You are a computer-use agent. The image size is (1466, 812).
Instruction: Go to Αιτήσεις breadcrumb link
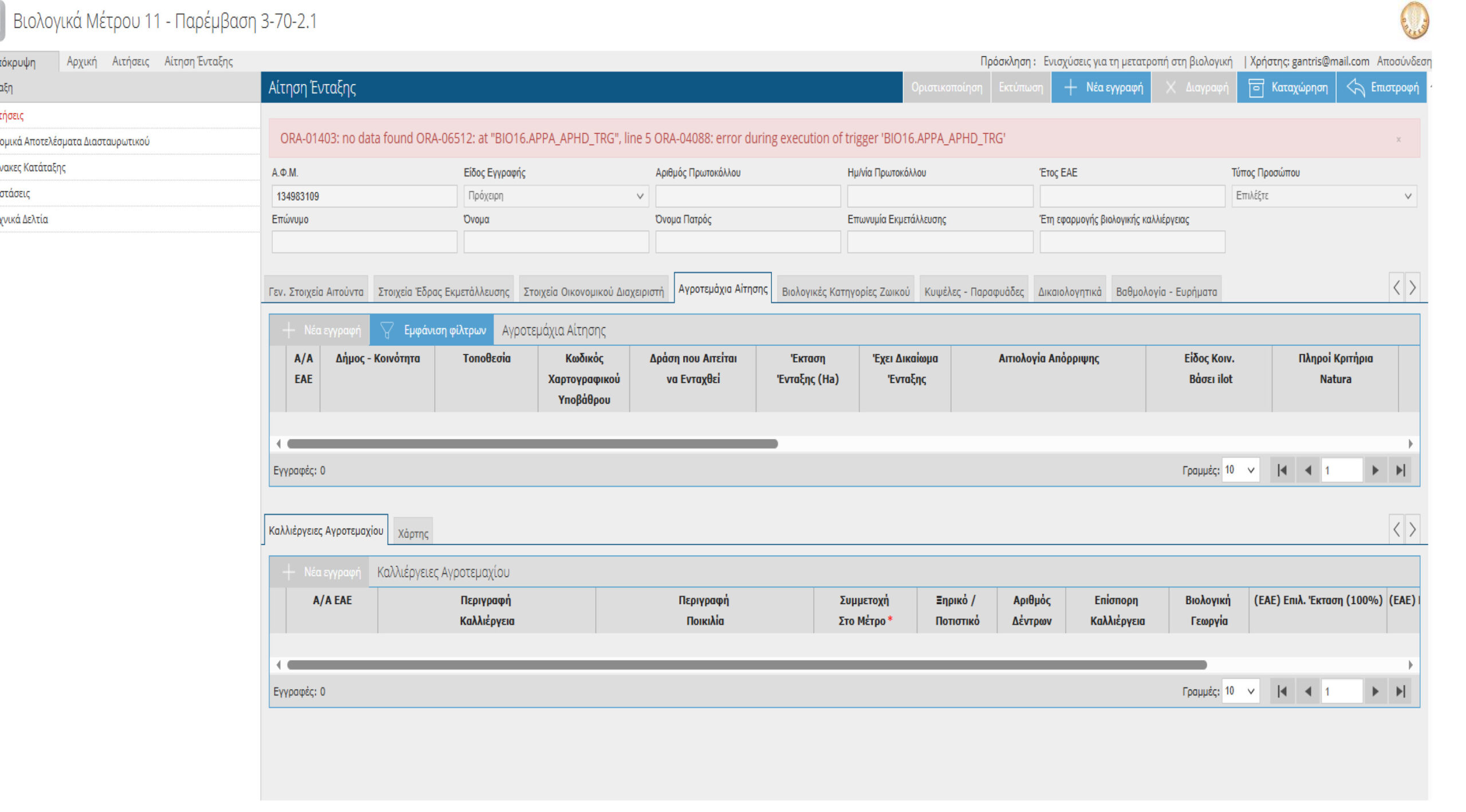click(x=131, y=61)
